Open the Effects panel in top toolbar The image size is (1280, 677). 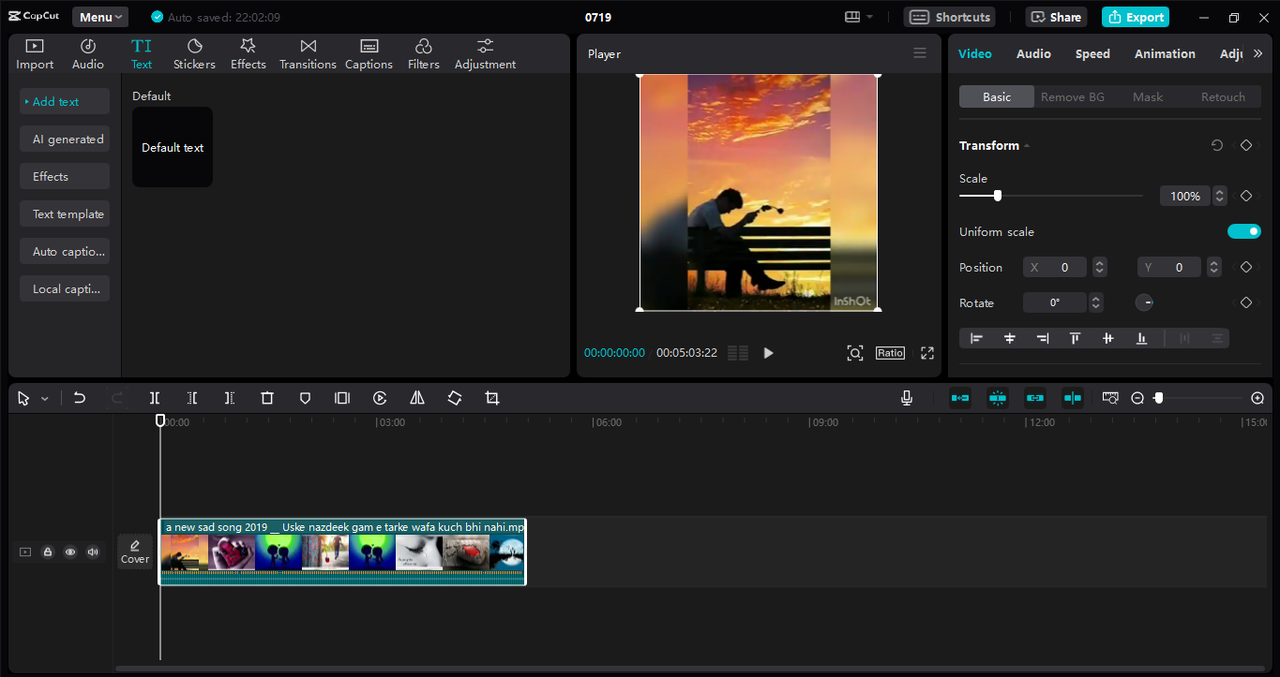click(248, 55)
